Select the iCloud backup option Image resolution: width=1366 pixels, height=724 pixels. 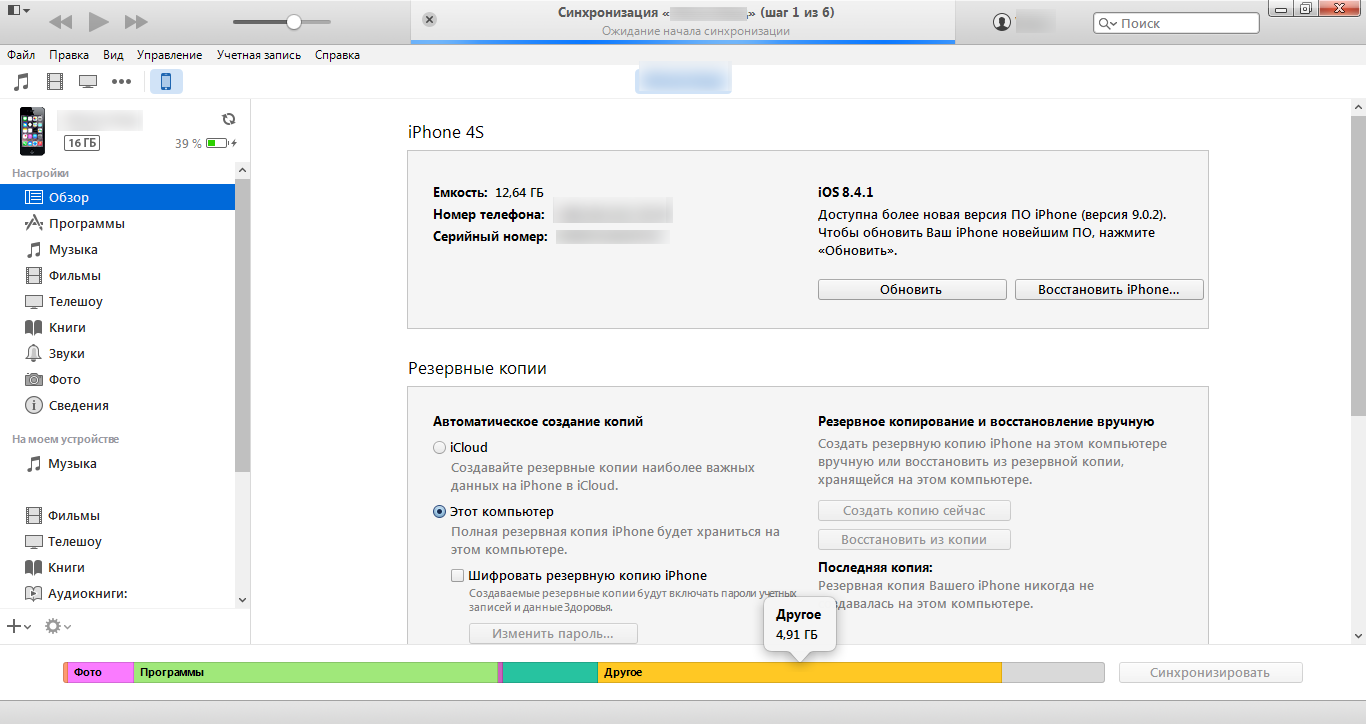[440, 447]
